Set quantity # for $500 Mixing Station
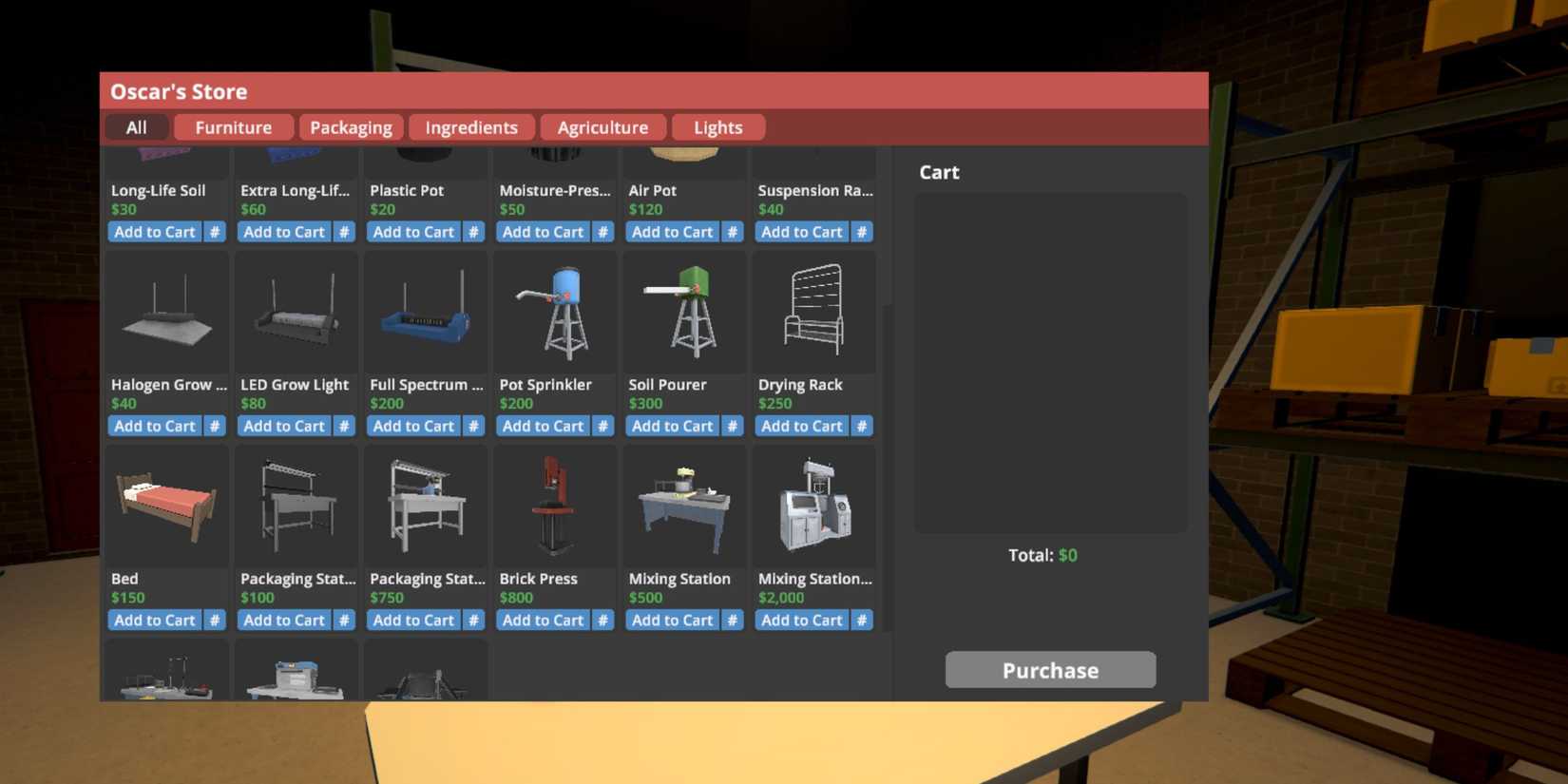The height and width of the screenshot is (784, 1568). click(732, 620)
